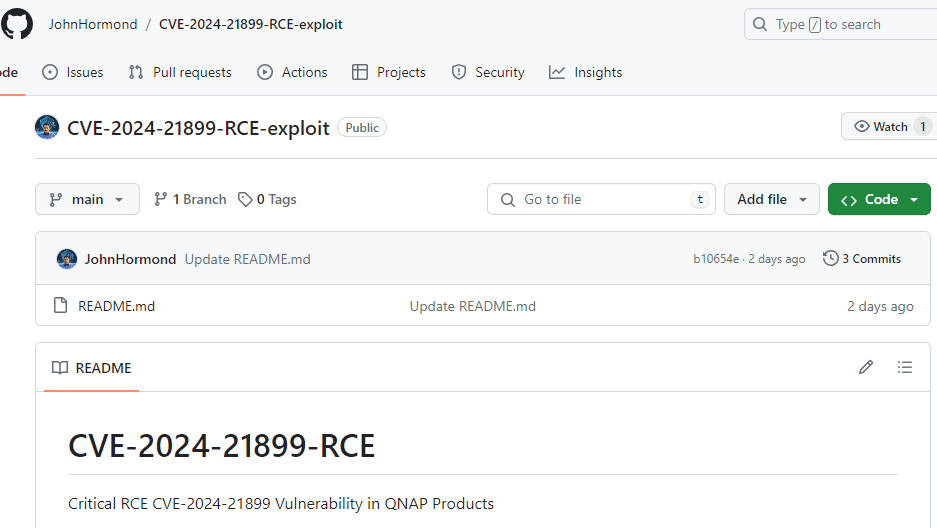The width and height of the screenshot is (937, 528).
Task: Switch to the Security tab
Action: [488, 72]
